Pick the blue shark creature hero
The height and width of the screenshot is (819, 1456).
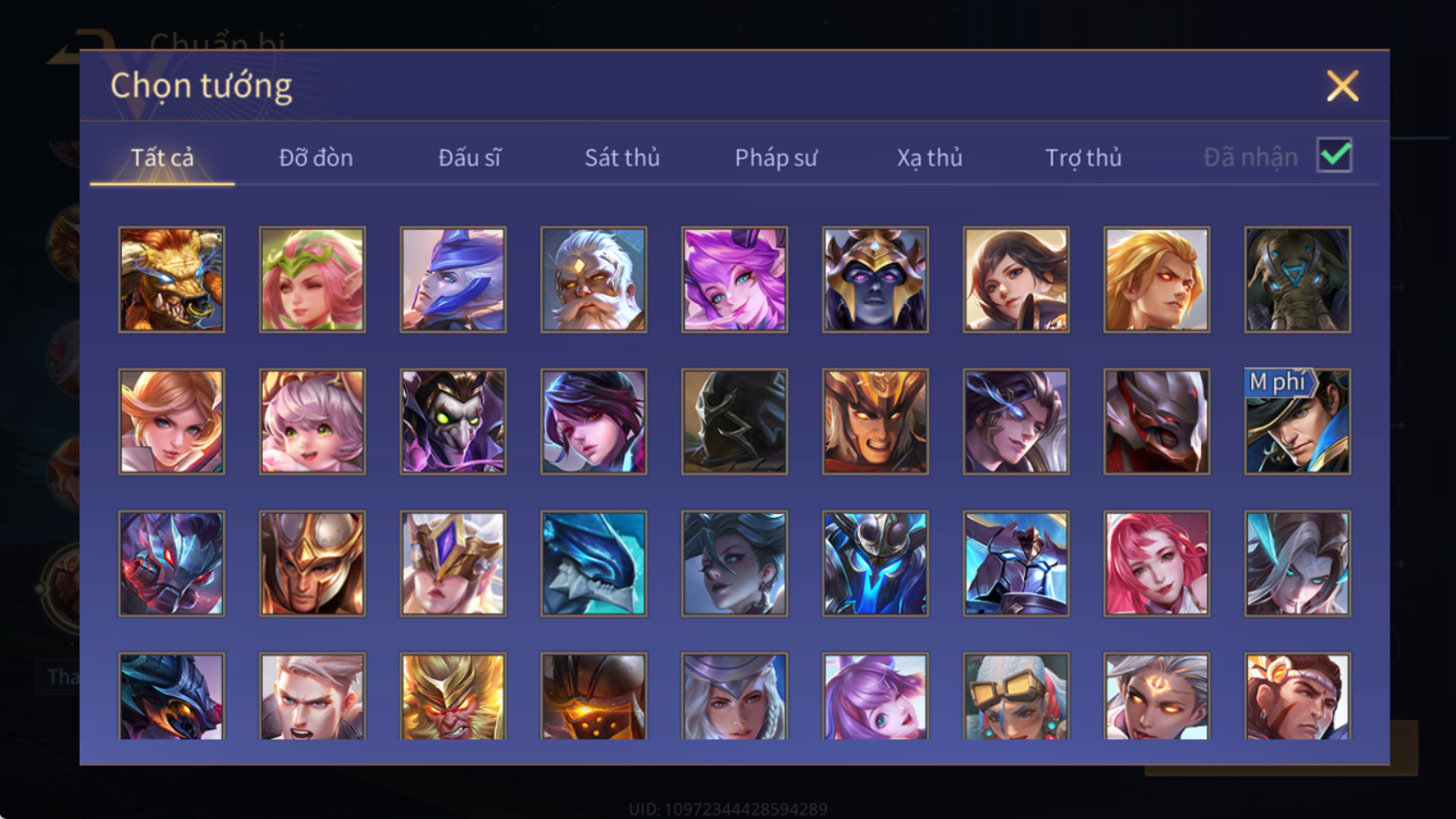tap(593, 563)
